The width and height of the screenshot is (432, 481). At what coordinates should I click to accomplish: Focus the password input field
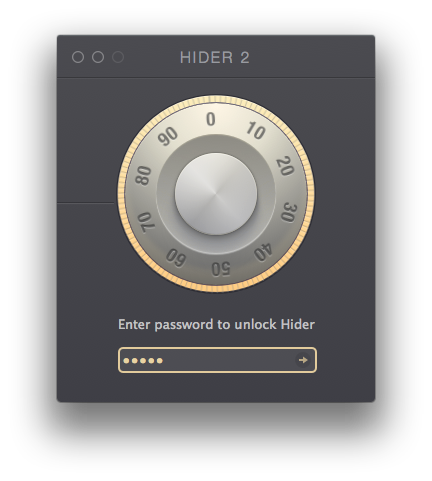click(x=217, y=360)
